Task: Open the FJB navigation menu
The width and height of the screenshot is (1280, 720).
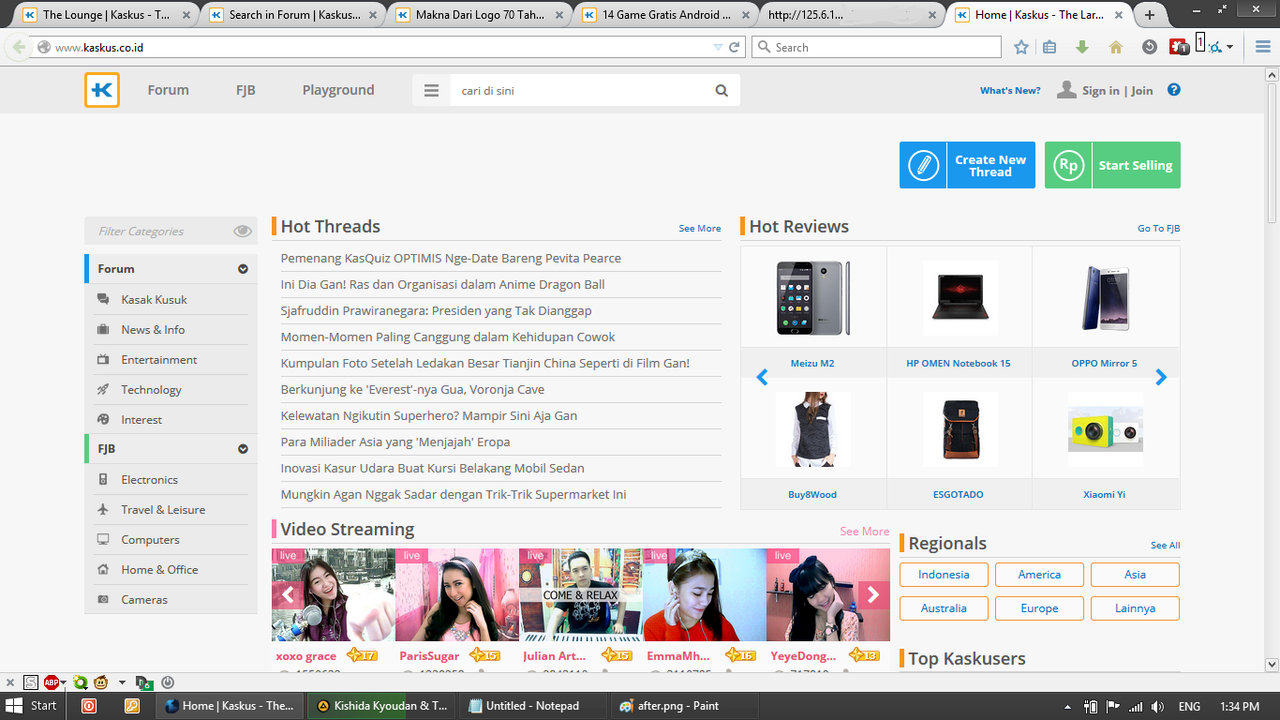Action: tap(246, 90)
